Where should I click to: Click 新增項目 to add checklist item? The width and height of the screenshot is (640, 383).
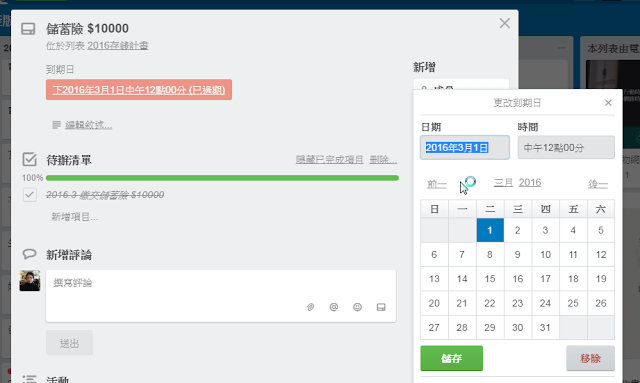pos(75,216)
